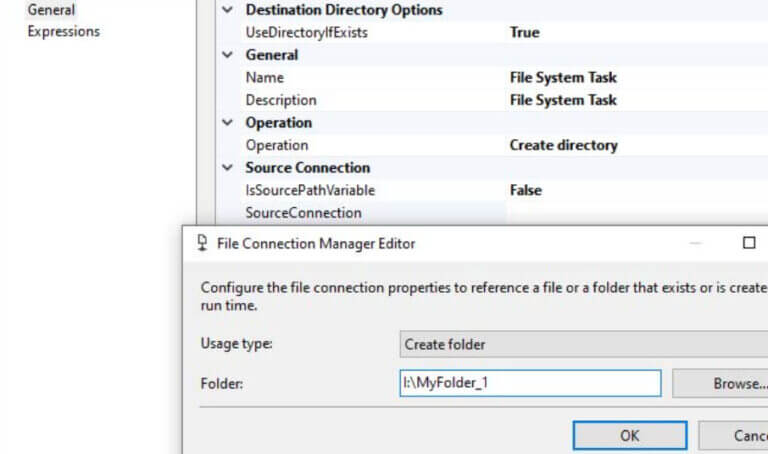Click the empty SourceConnection value cell
768x454 pixels.
click(x=600, y=213)
